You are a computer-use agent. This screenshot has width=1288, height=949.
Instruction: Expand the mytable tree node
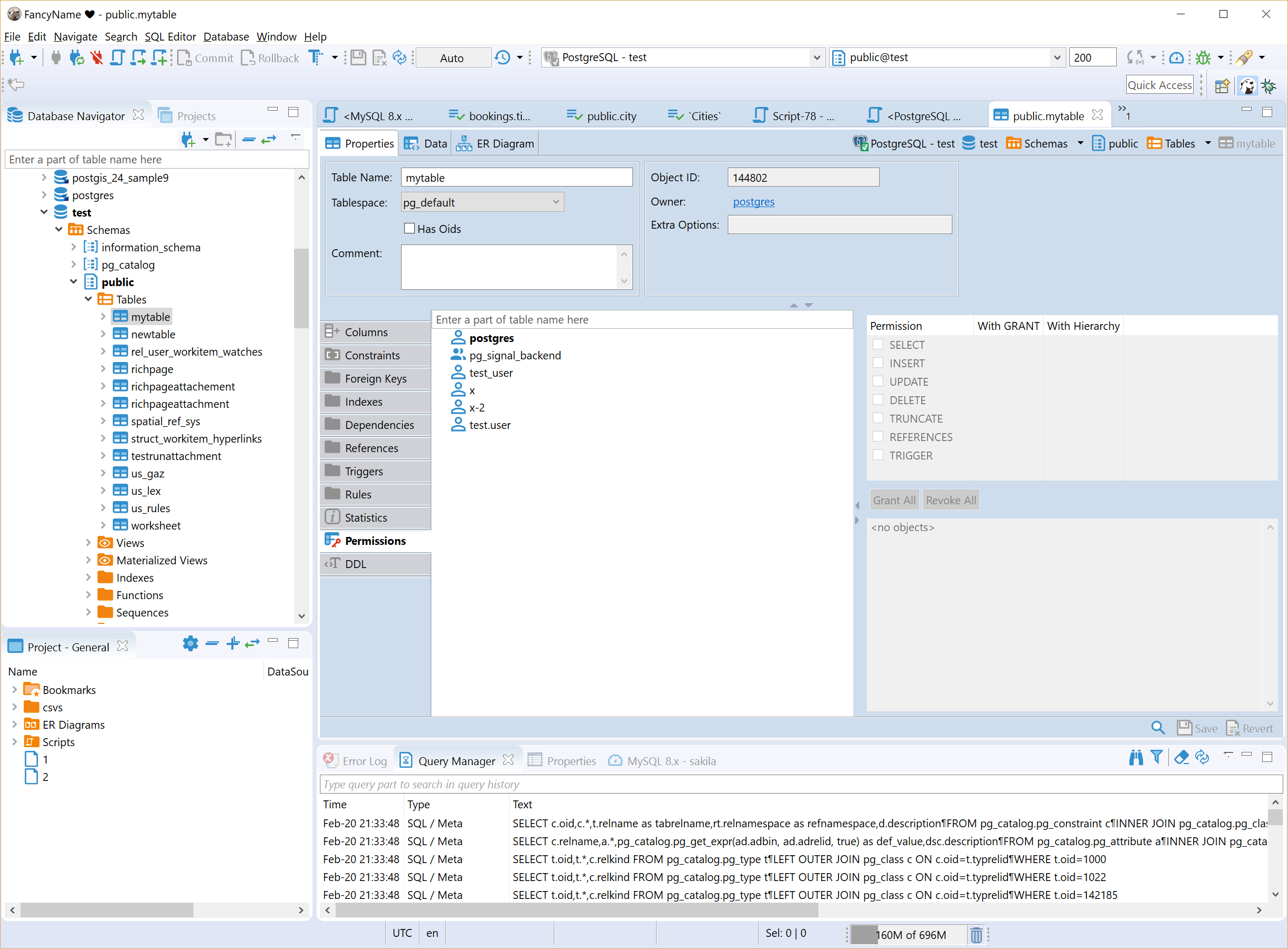pos(103,317)
